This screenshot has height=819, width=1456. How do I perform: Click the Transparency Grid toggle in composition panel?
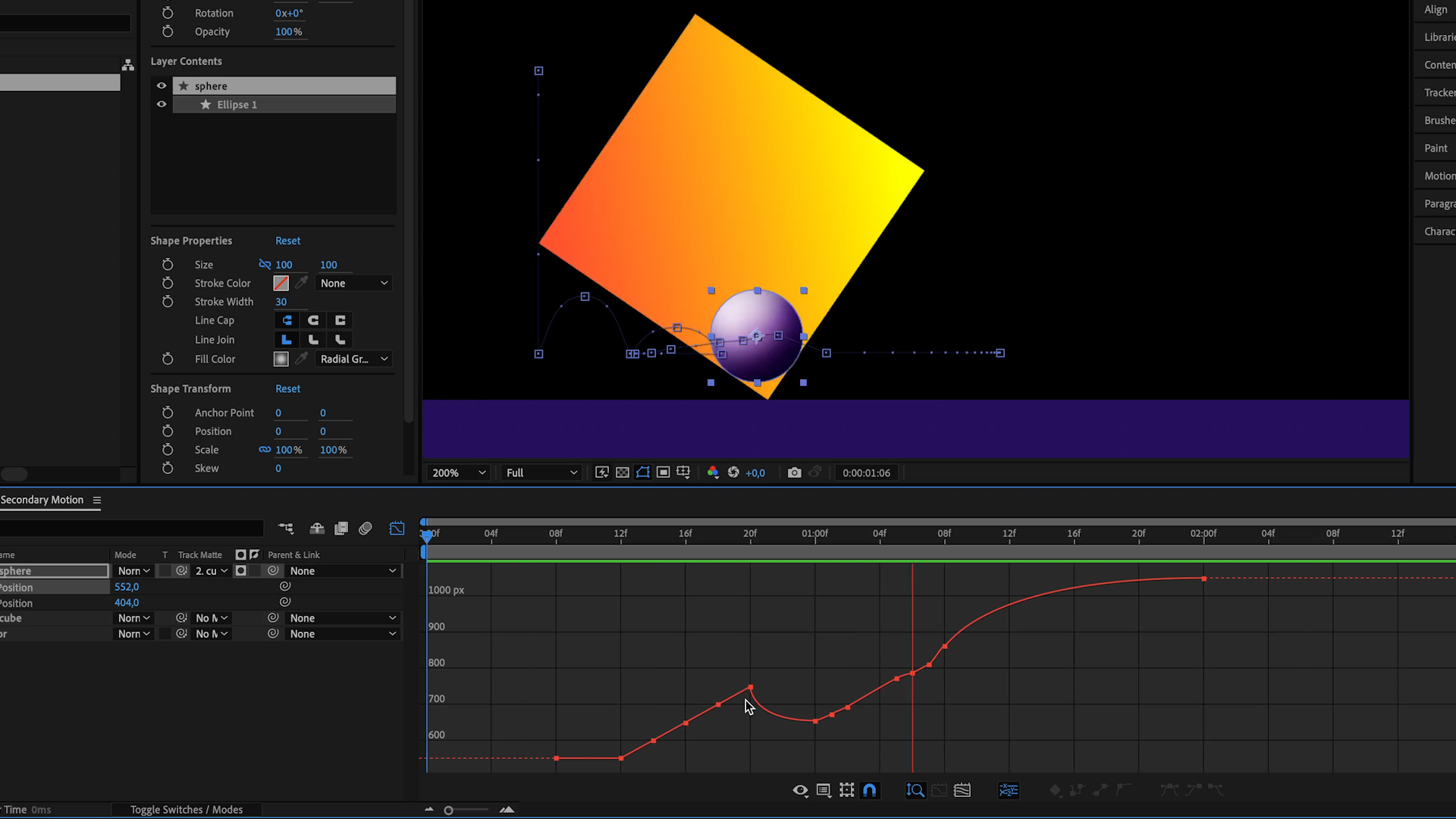coord(623,472)
